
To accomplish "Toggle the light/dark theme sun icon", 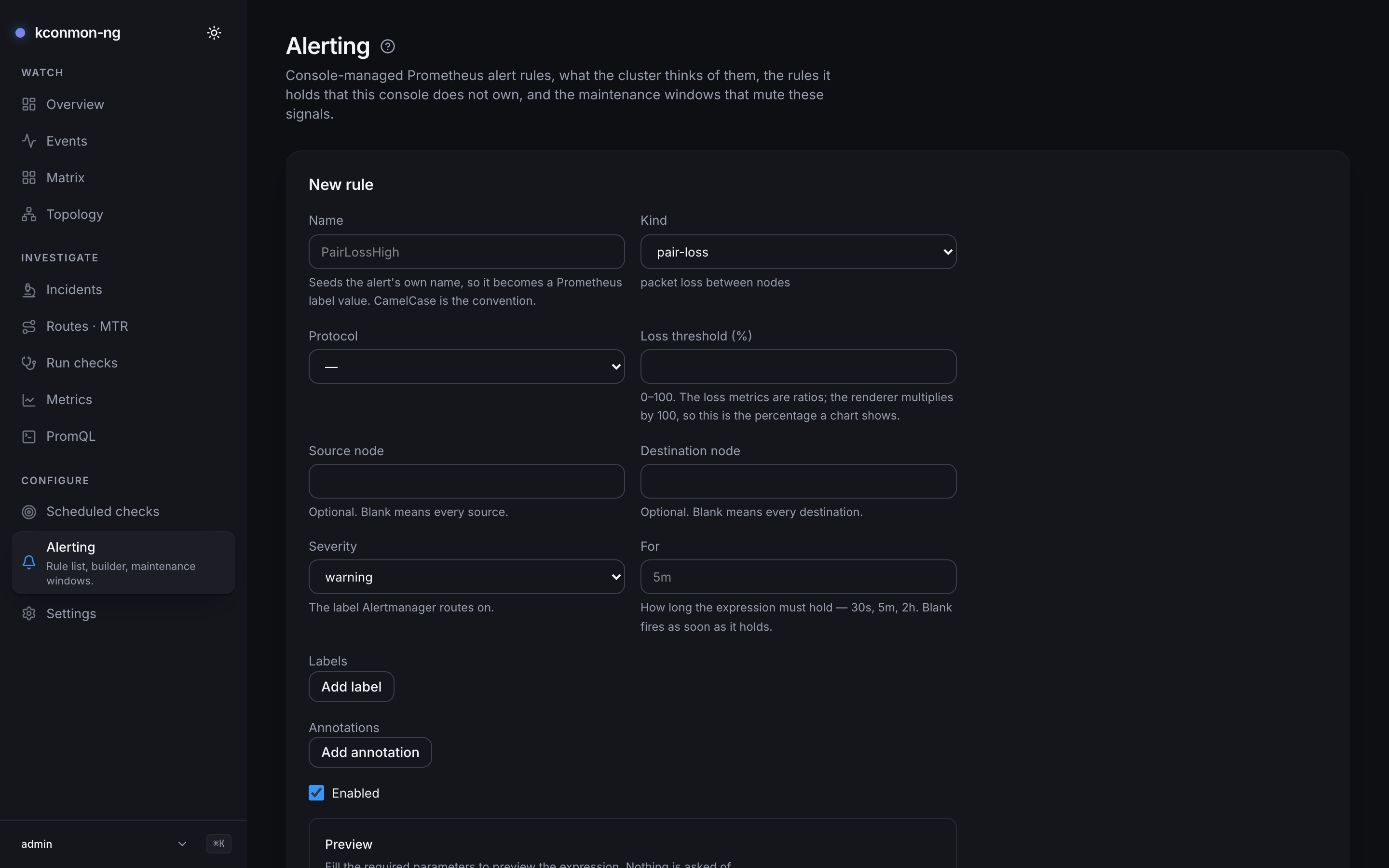I will pyautogui.click(x=214, y=33).
